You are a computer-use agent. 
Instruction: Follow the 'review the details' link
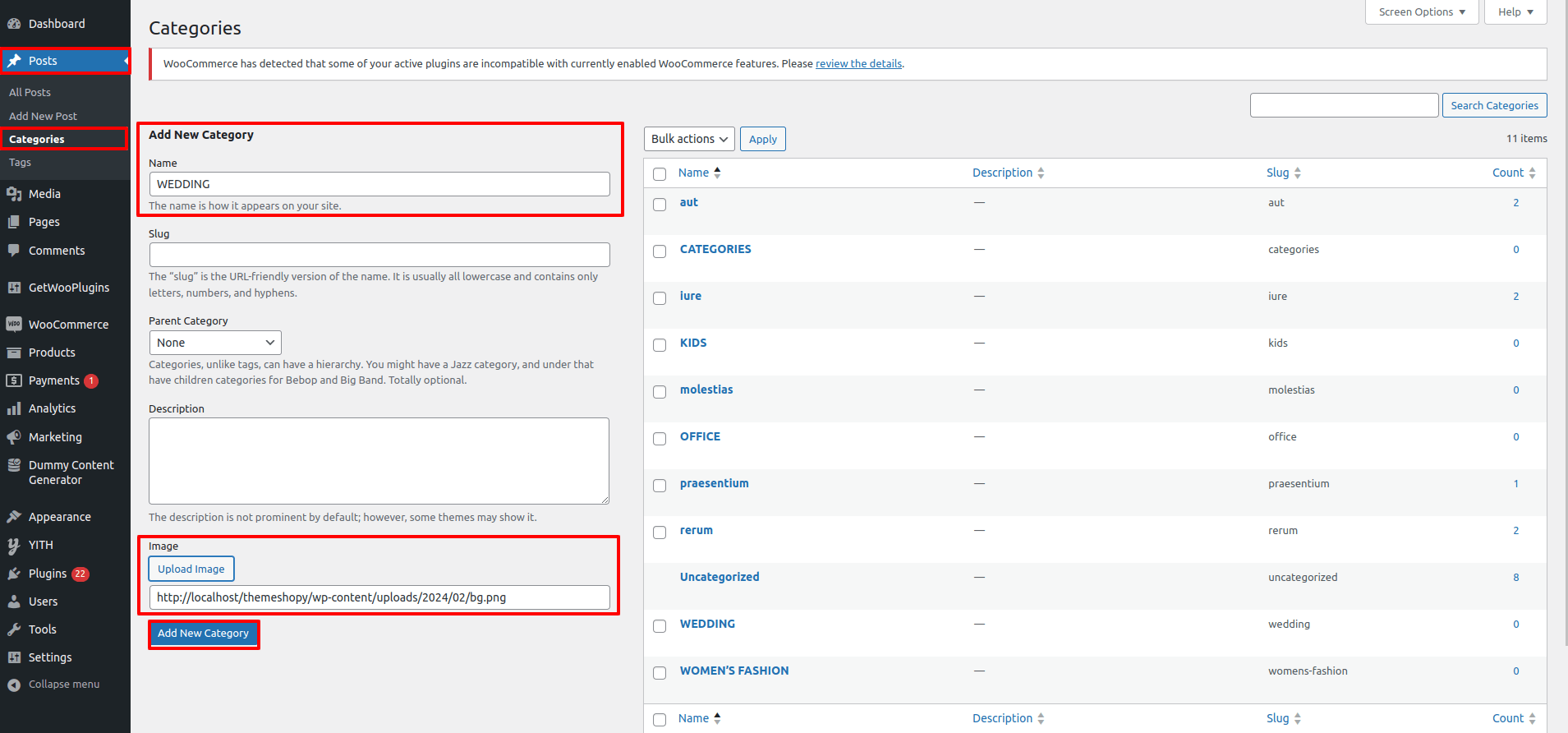[858, 64]
